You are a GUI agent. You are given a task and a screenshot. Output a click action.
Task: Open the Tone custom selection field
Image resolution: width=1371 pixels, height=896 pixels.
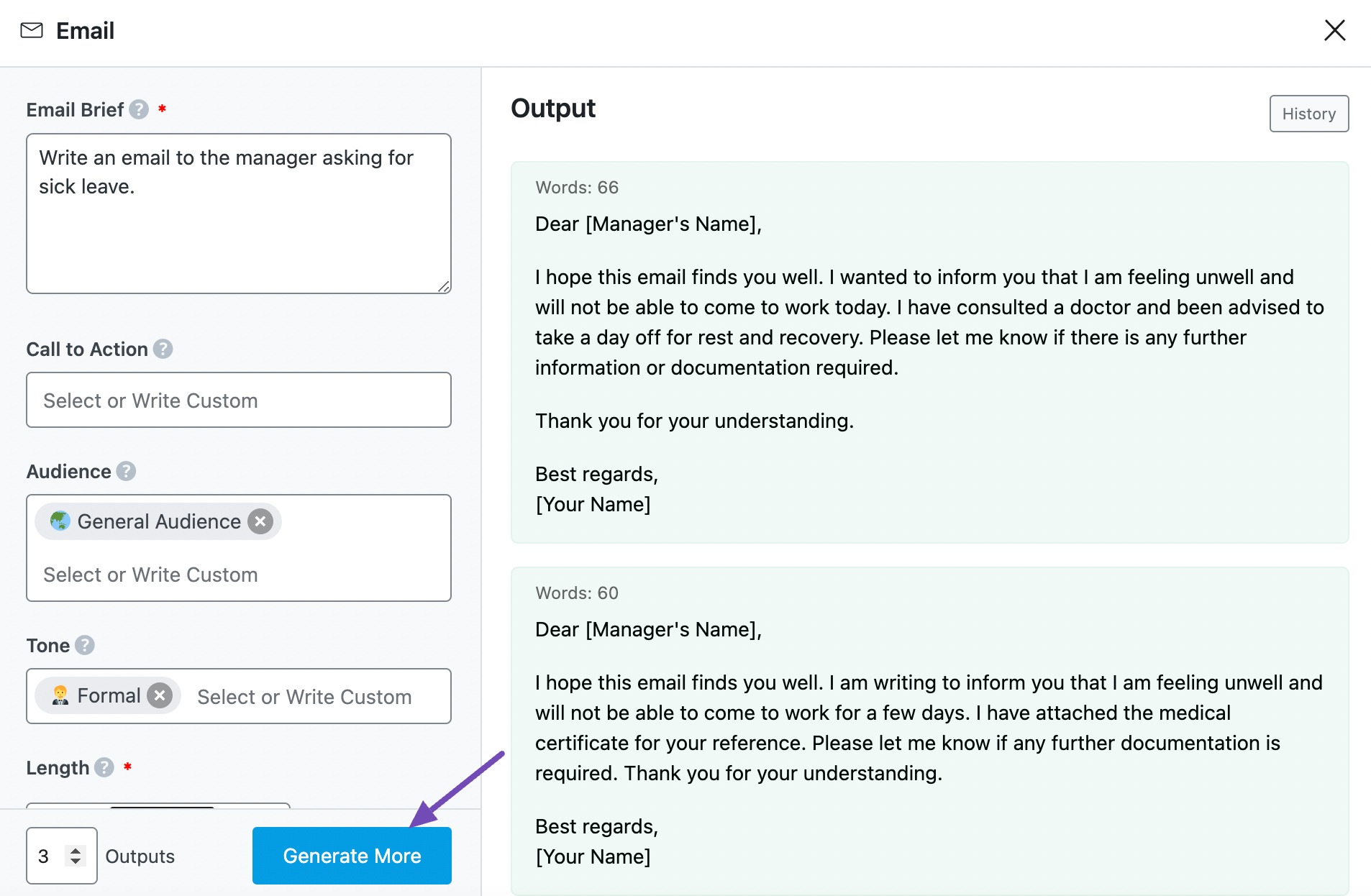click(303, 696)
